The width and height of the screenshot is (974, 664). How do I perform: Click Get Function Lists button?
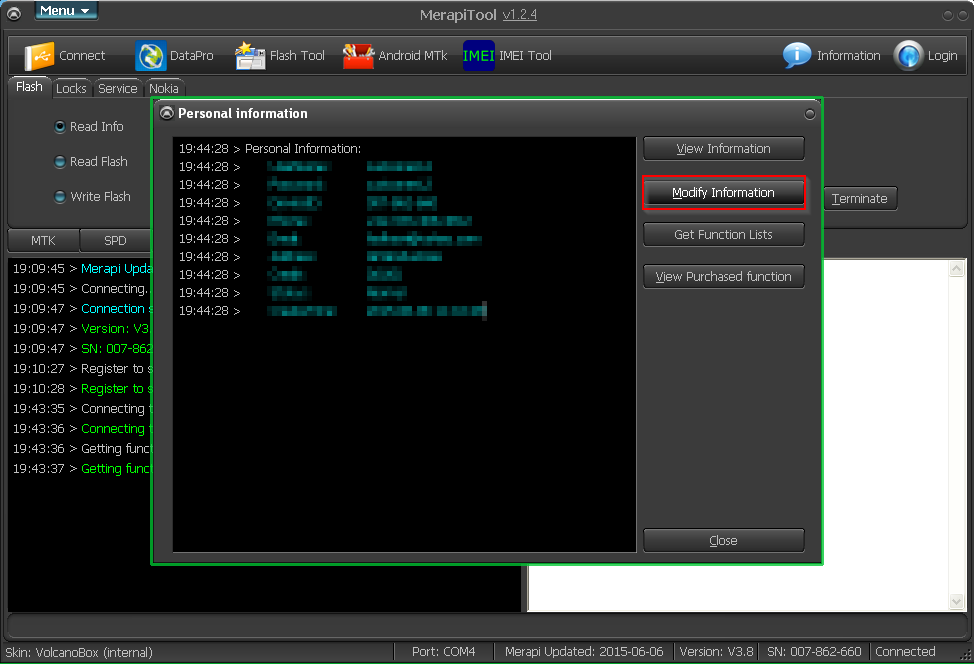click(x=724, y=235)
